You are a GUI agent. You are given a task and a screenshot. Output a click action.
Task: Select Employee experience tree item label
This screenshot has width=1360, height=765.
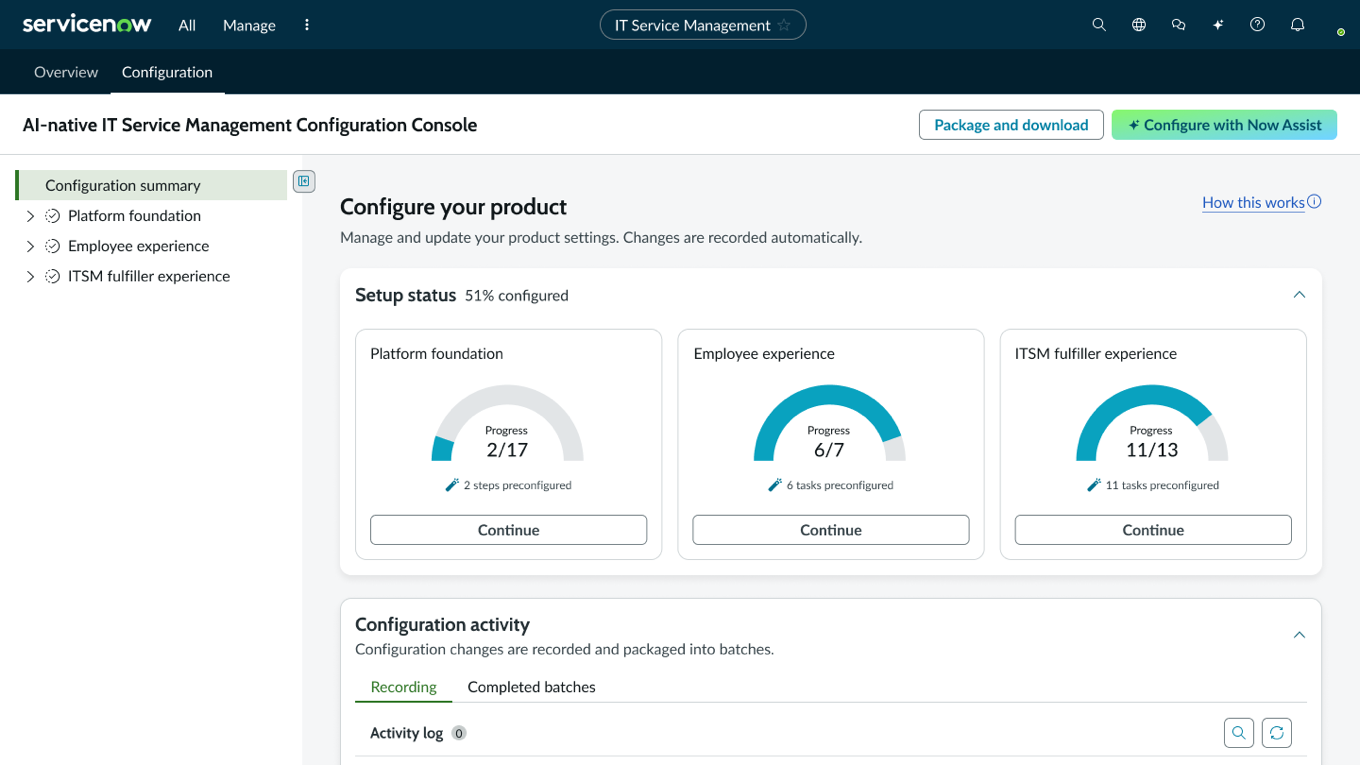pyautogui.click(x=139, y=246)
